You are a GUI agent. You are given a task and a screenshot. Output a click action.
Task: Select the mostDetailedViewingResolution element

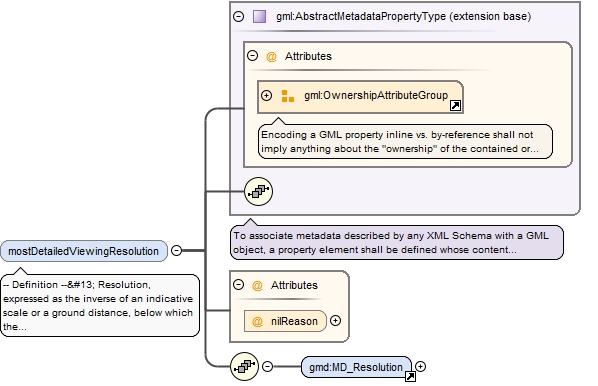click(x=84, y=251)
